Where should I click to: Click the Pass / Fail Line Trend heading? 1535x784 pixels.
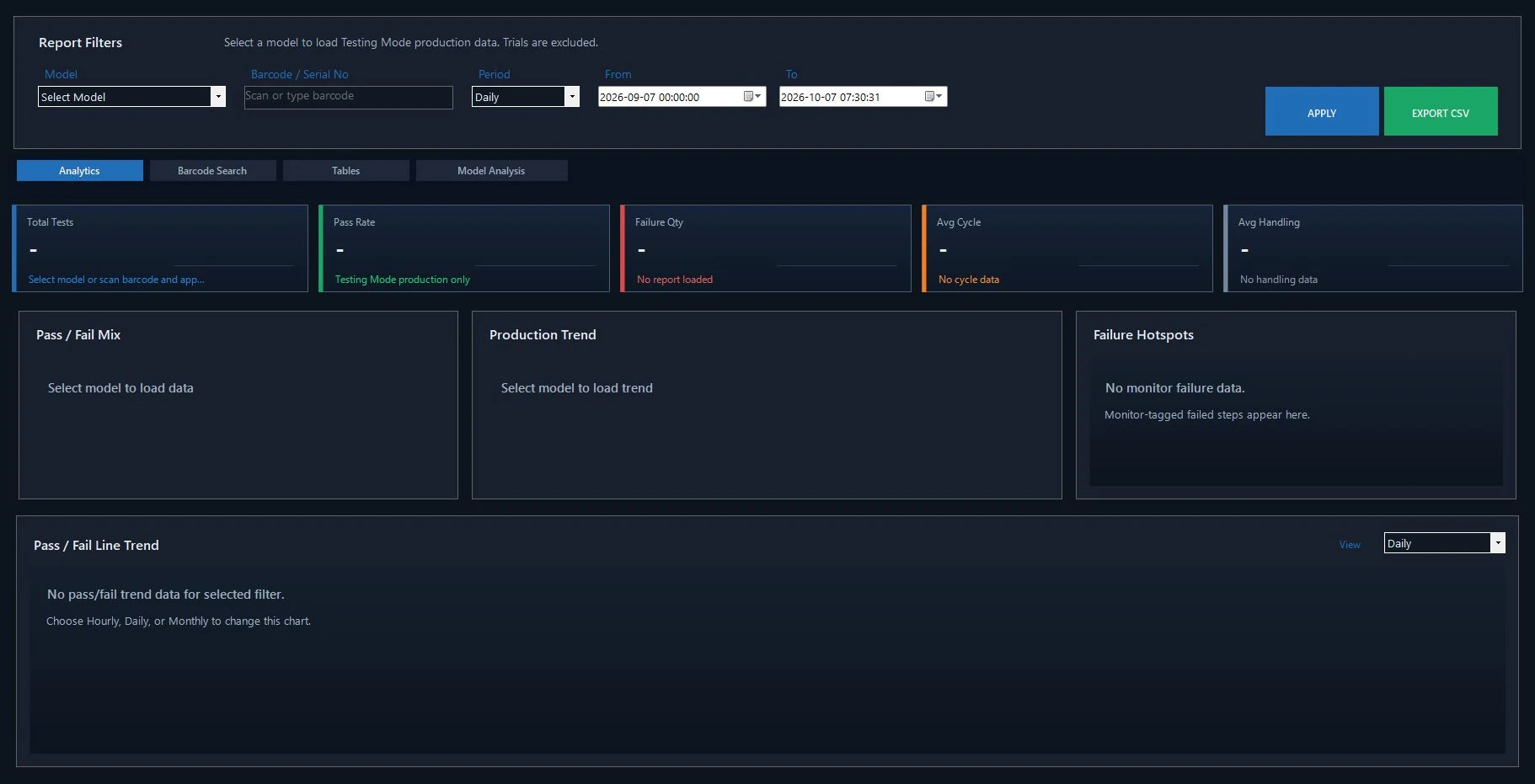click(96, 546)
